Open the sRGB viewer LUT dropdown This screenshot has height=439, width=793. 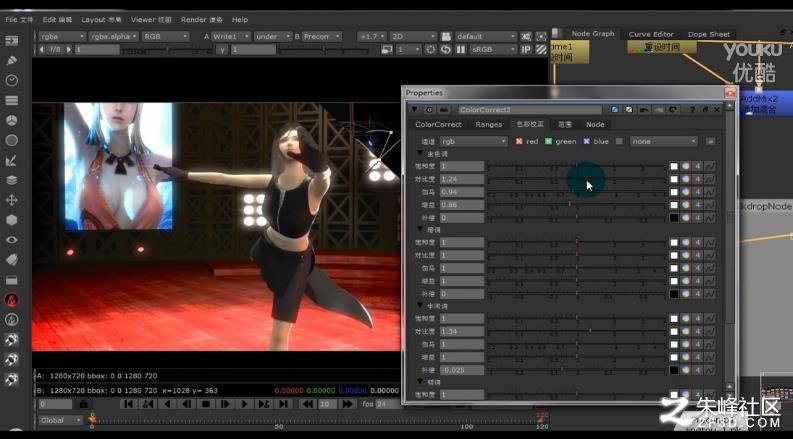tap(494, 50)
